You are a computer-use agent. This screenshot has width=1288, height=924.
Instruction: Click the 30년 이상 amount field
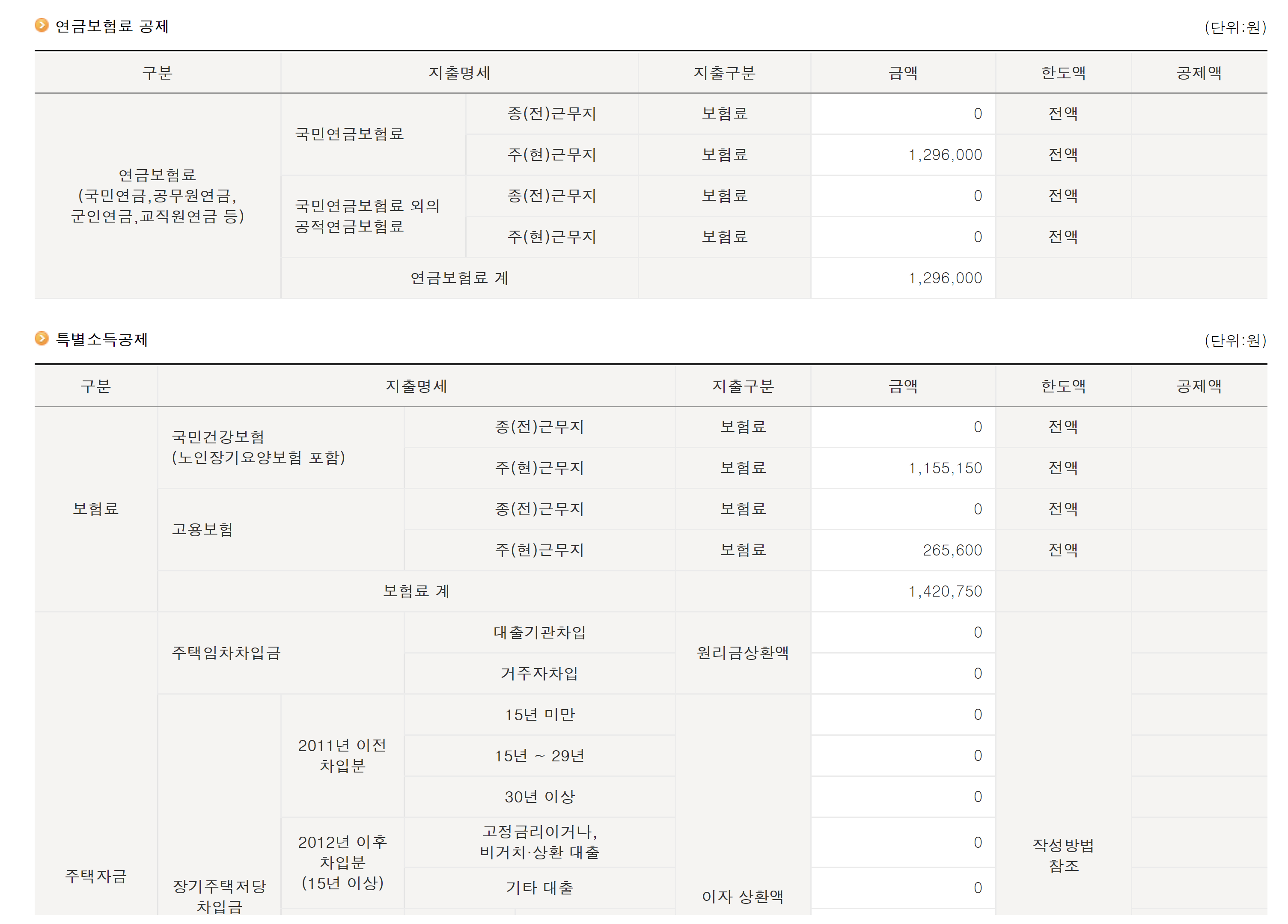click(903, 797)
